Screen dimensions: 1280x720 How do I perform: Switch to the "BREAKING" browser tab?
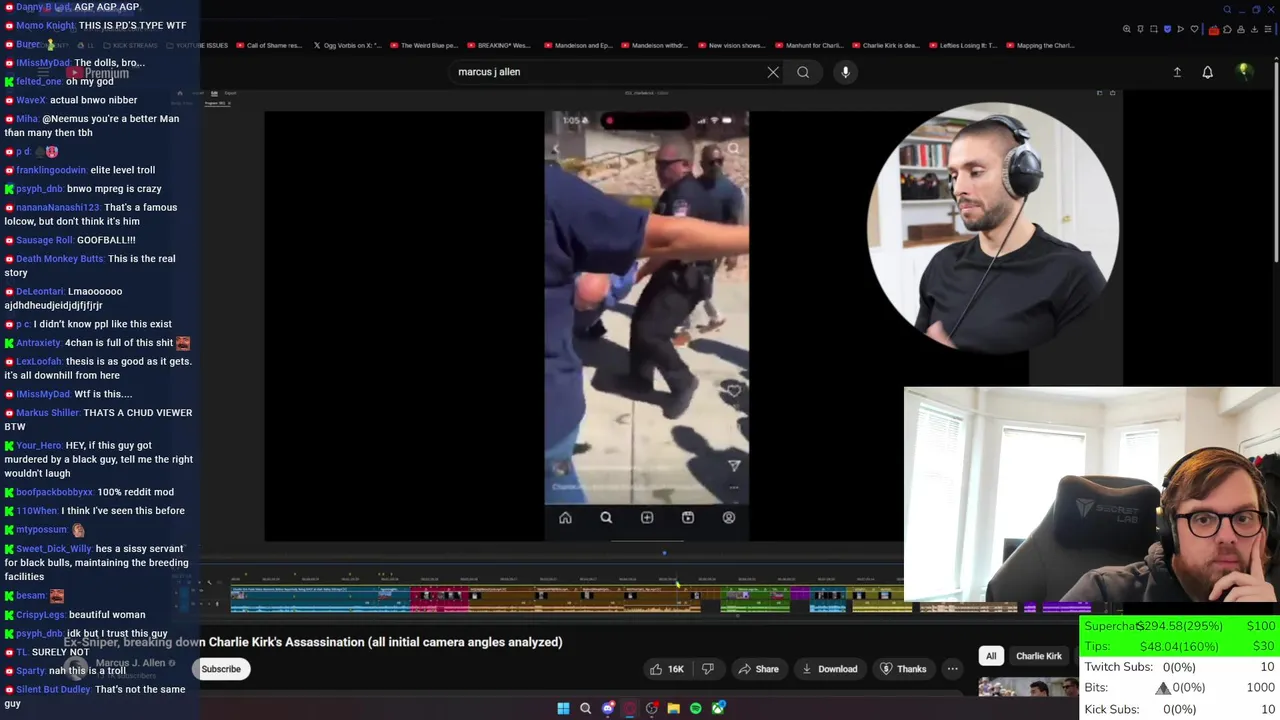click(498, 45)
